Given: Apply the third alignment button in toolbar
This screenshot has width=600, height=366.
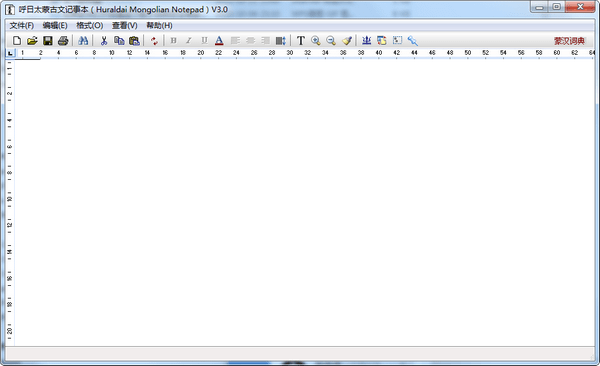Looking at the screenshot, I should tap(265, 41).
